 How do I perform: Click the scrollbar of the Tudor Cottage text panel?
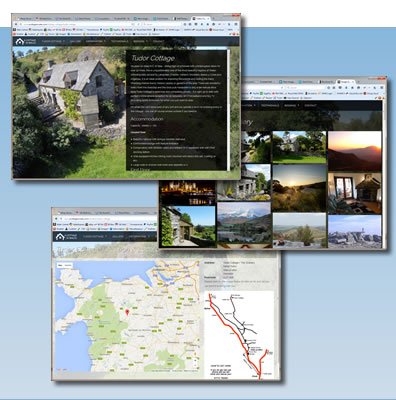(x=228, y=110)
